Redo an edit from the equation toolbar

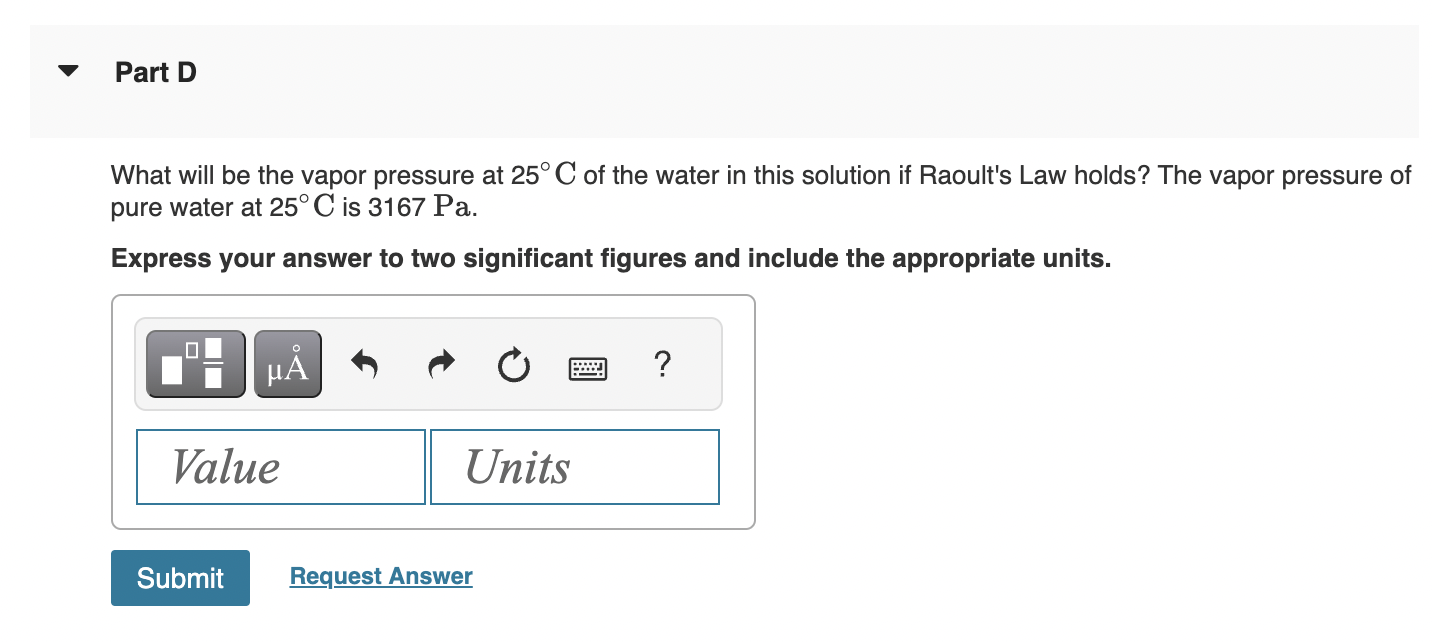[x=439, y=365]
